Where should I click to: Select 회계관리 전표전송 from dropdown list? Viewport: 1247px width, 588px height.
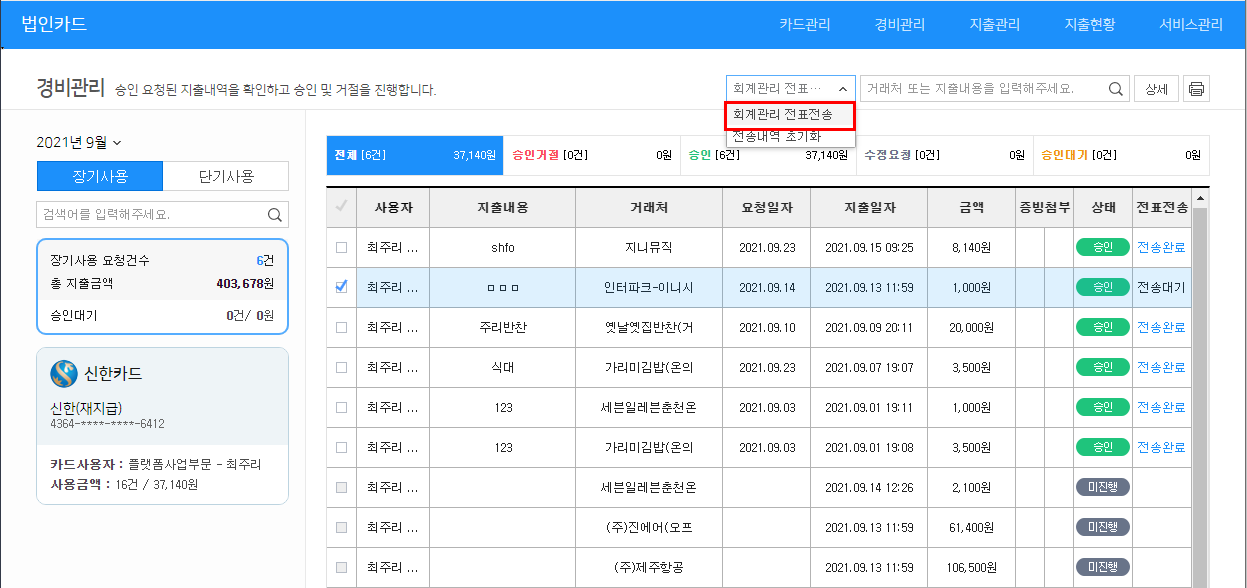click(x=790, y=115)
